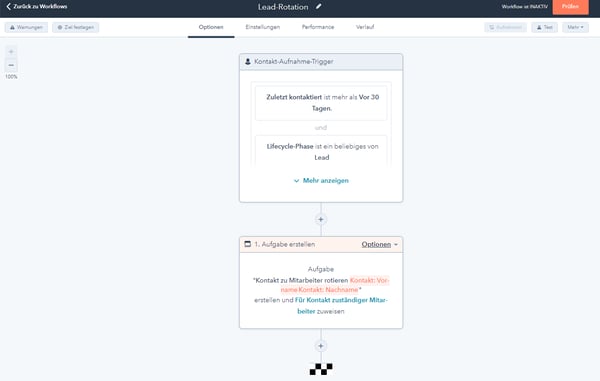Open the Mehr dropdown

point(576,27)
